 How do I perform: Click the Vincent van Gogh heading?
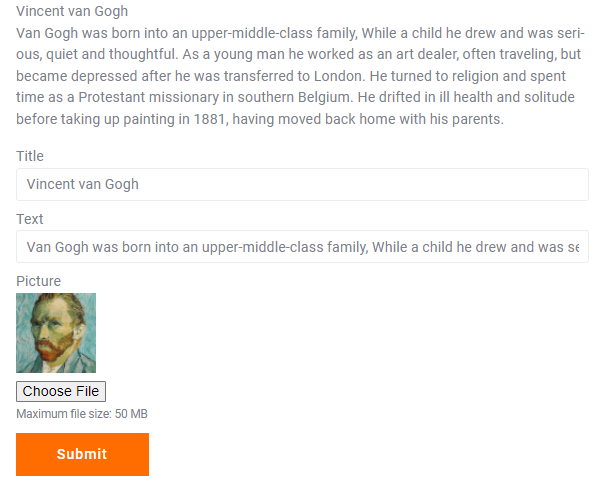tap(72, 12)
